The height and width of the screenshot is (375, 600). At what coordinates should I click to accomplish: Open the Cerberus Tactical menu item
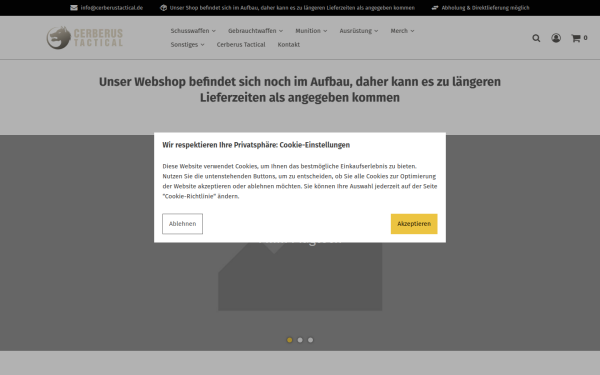[x=241, y=44]
